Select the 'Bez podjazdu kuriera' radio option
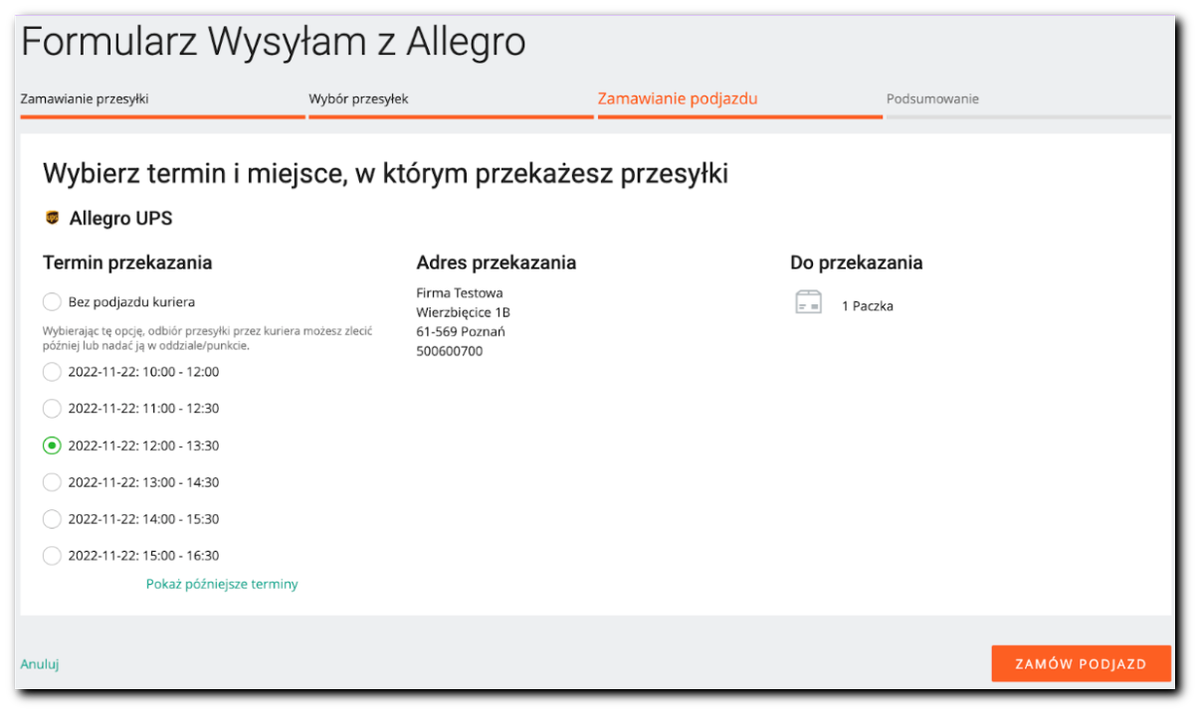1200x714 pixels. pos(52,301)
